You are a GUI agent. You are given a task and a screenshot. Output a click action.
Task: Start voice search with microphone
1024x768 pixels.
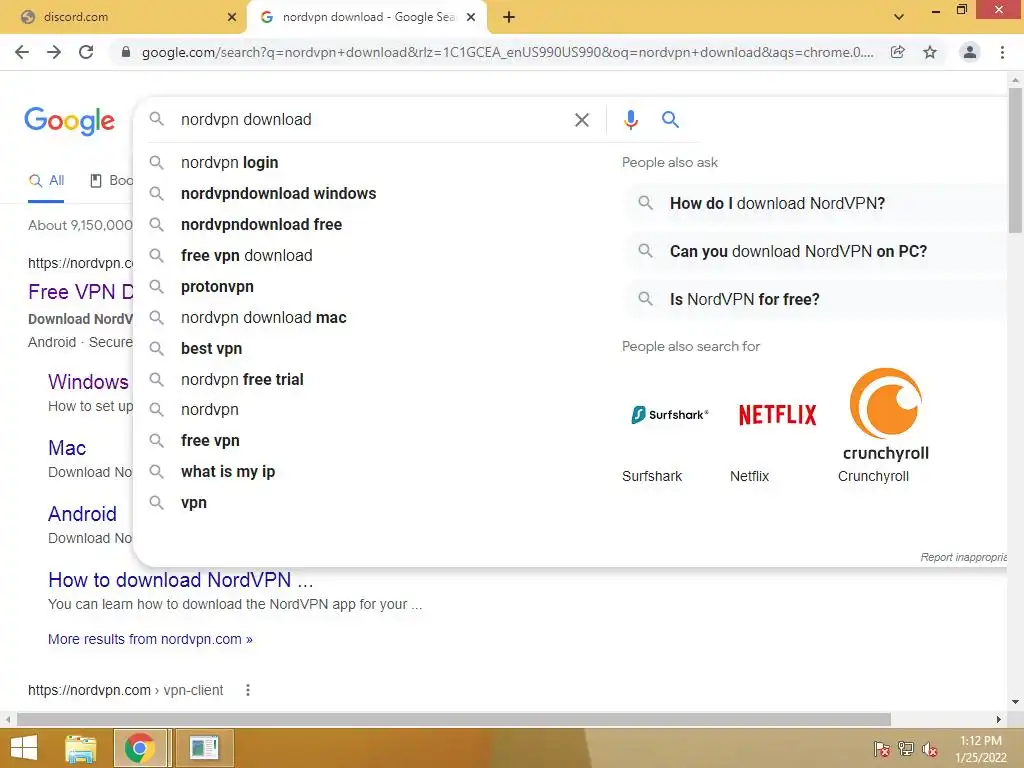click(631, 120)
